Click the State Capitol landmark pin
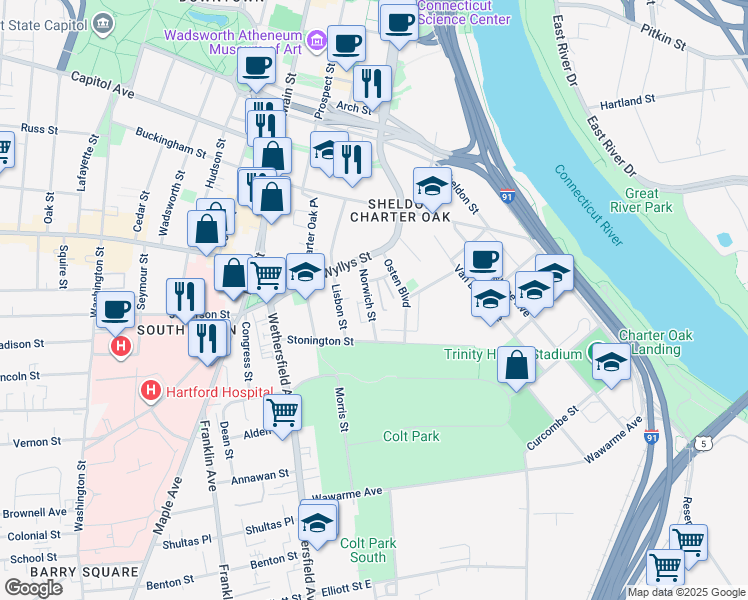Screen dimensions: 748x600 (103, 24)
